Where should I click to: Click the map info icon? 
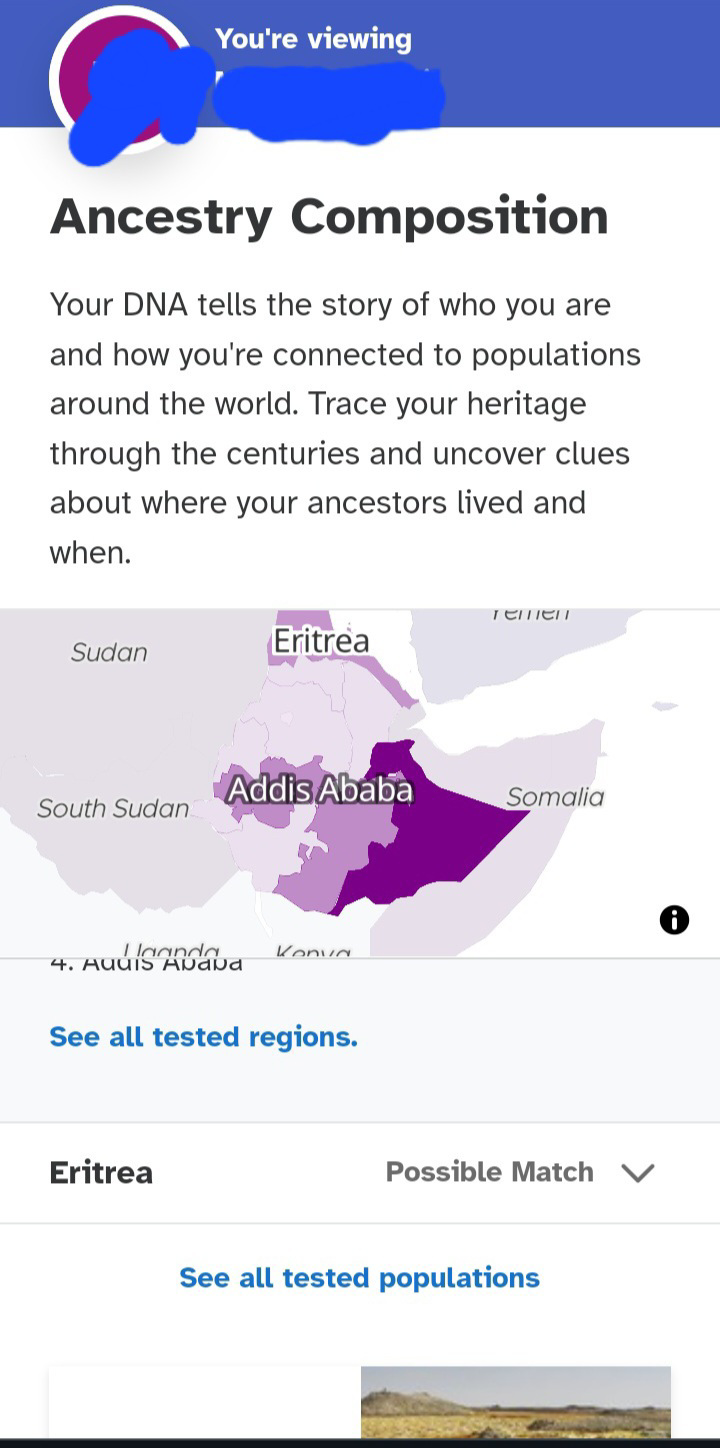click(674, 919)
